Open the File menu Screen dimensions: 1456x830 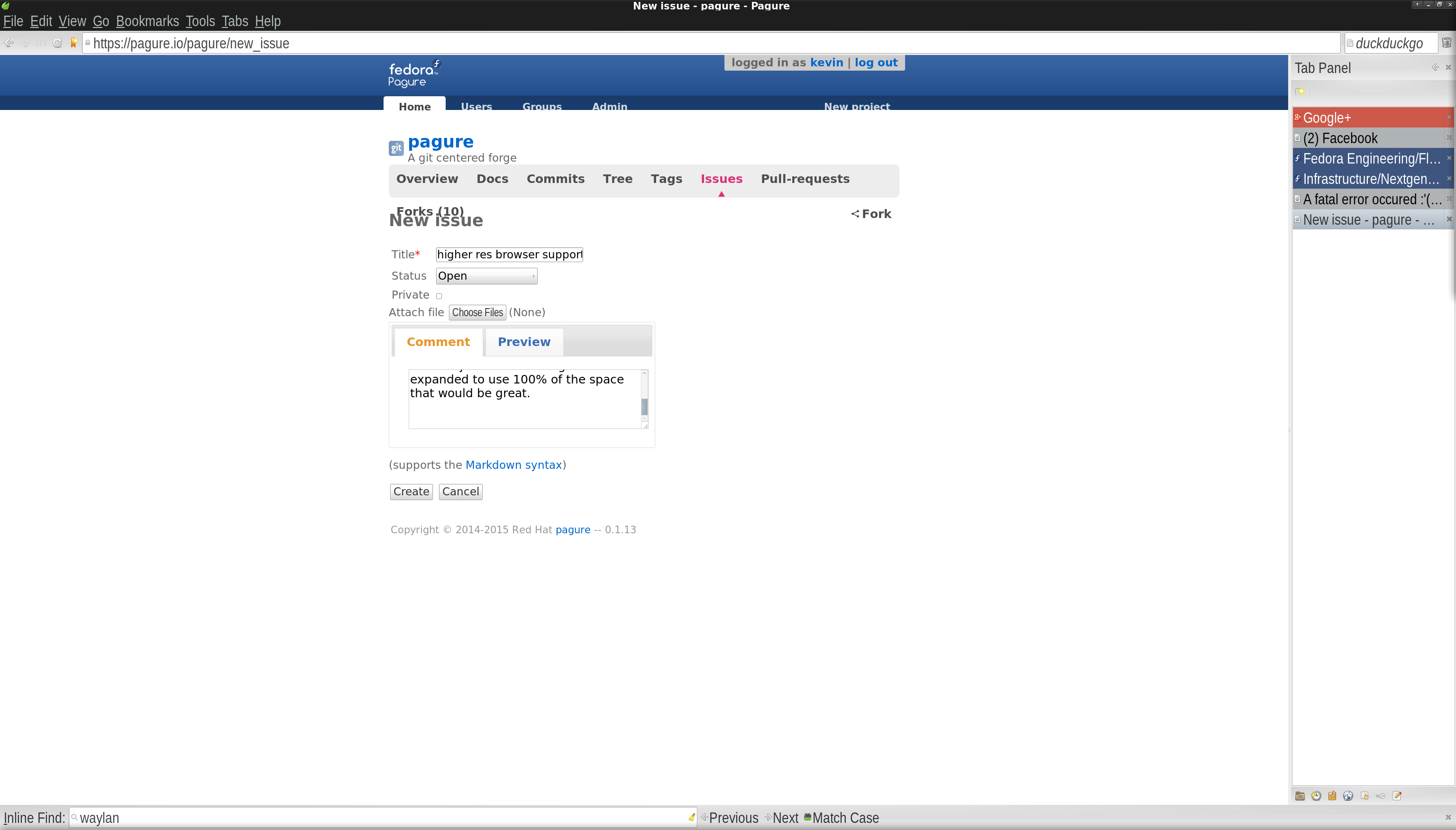pos(13,21)
